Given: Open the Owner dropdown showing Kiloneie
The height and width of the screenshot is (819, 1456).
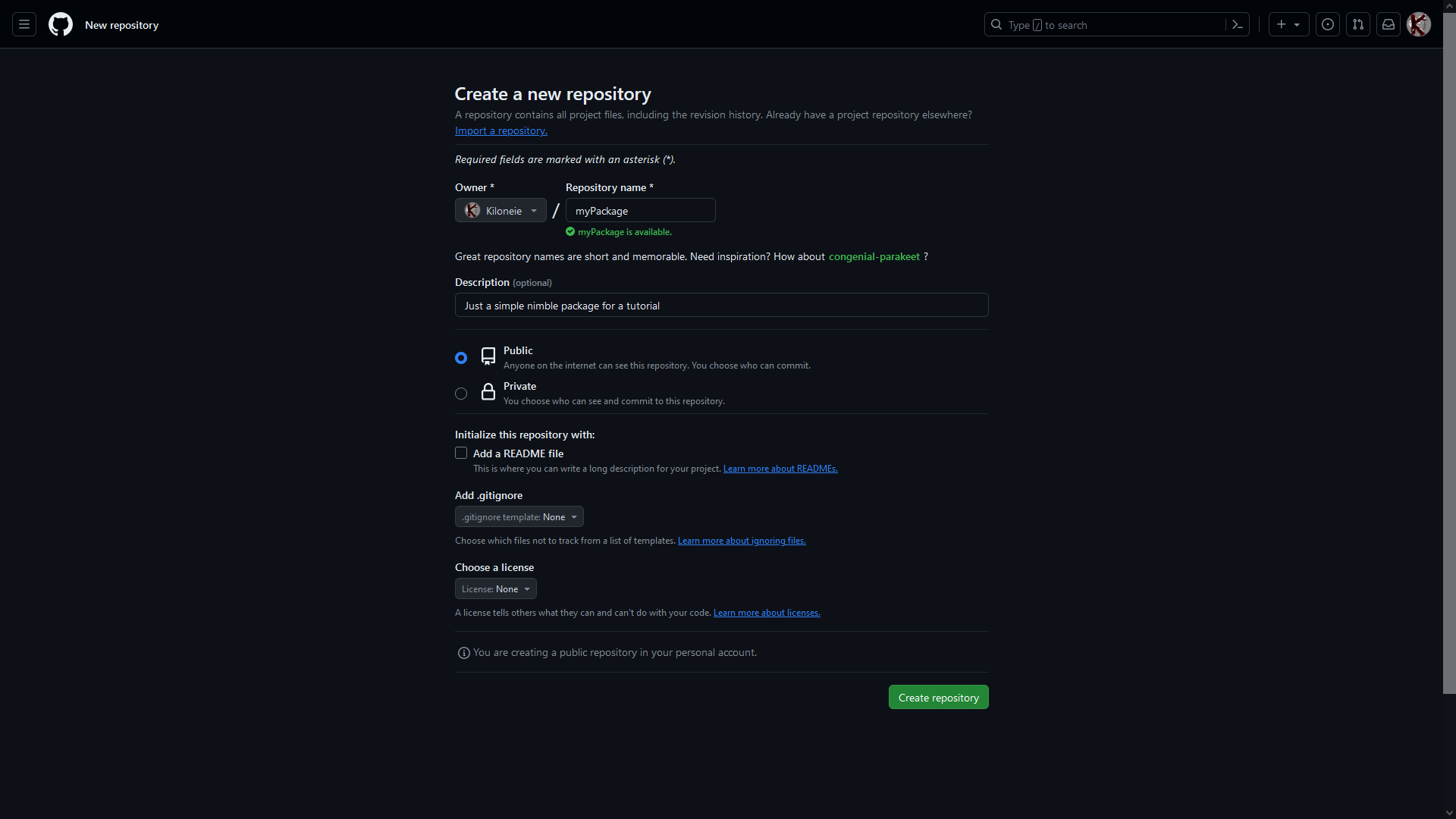Looking at the screenshot, I should point(500,210).
